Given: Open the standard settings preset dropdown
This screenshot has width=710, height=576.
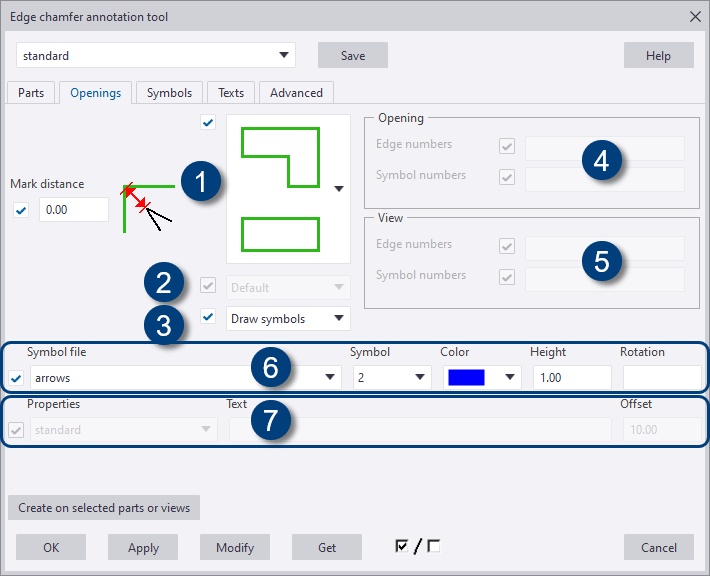Looking at the screenshot, I should [156, 55].
